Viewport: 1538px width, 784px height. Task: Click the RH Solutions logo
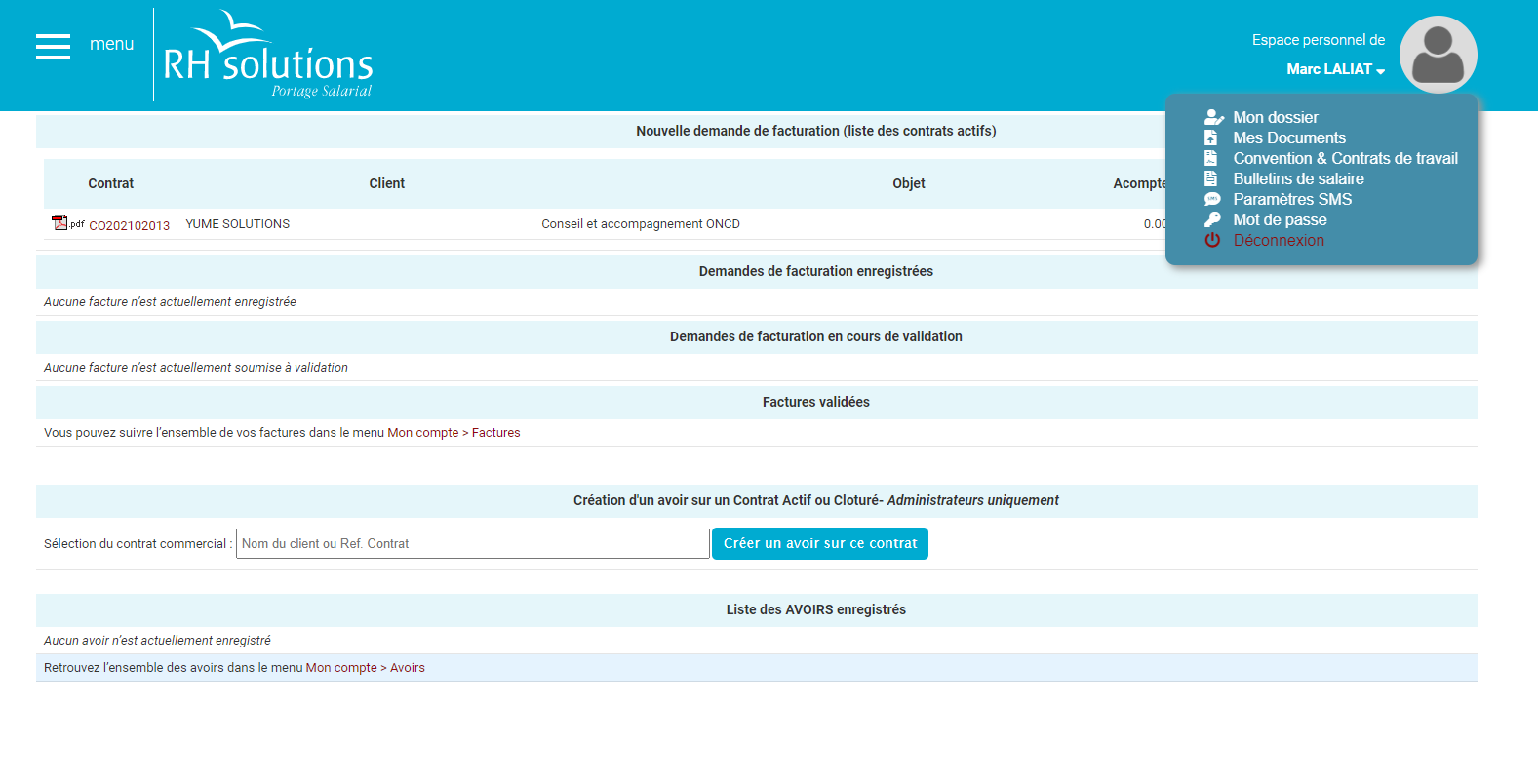268,55
